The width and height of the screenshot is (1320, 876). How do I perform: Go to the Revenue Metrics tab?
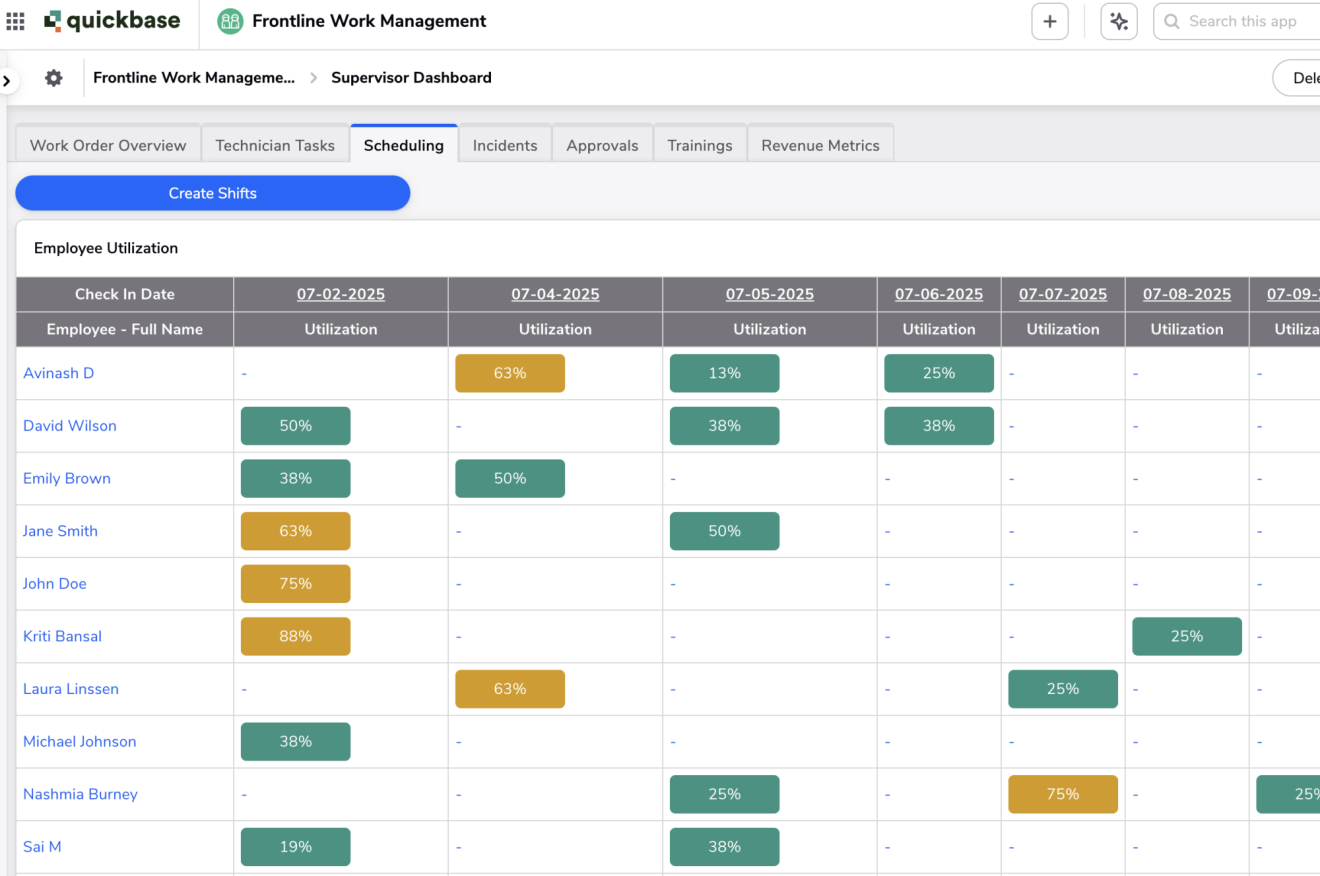click(820, 145)
